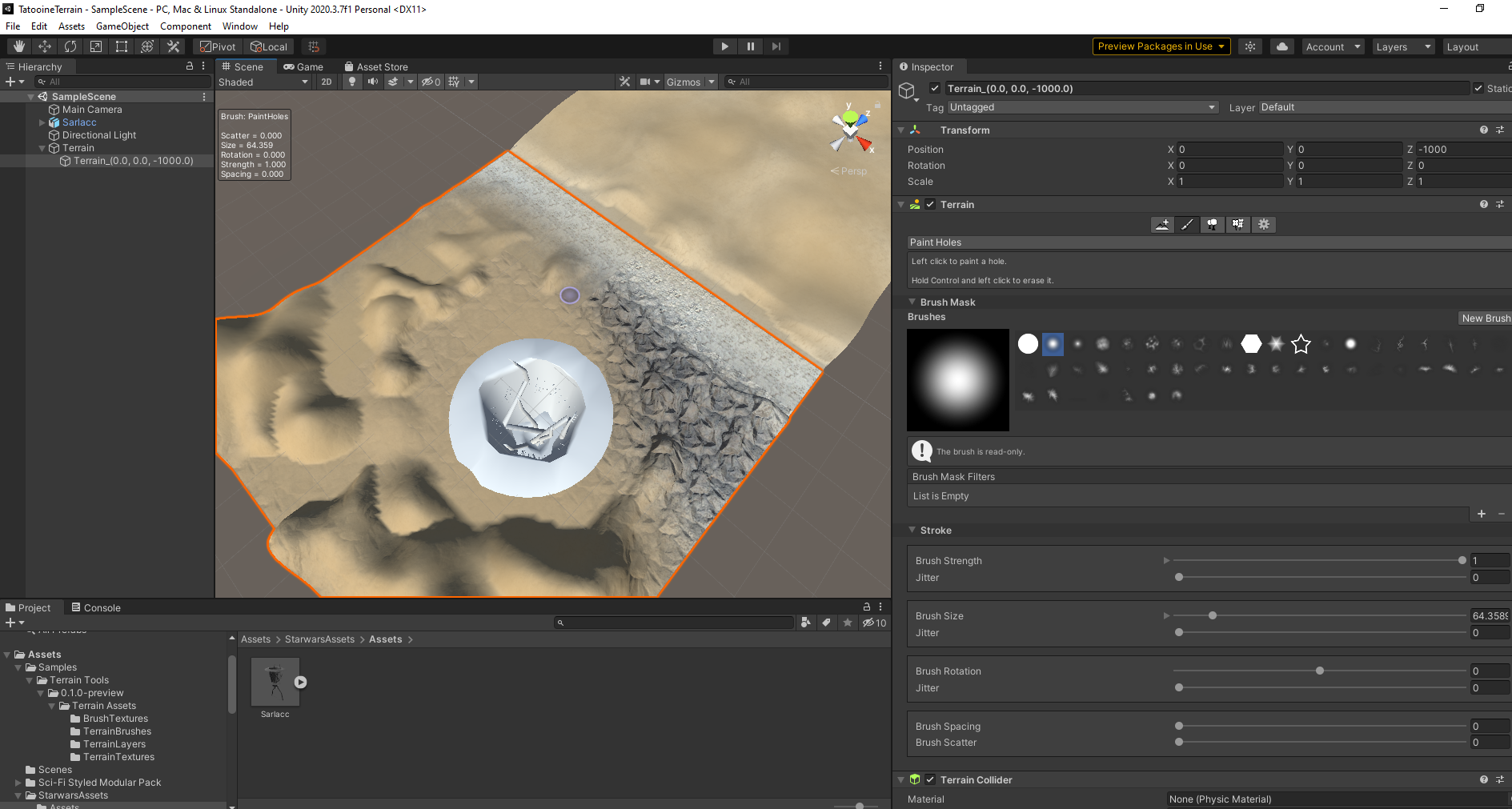Toggle 2D scene view mode
This screenshot has width=1512, height=809.
tap(327, 82)
